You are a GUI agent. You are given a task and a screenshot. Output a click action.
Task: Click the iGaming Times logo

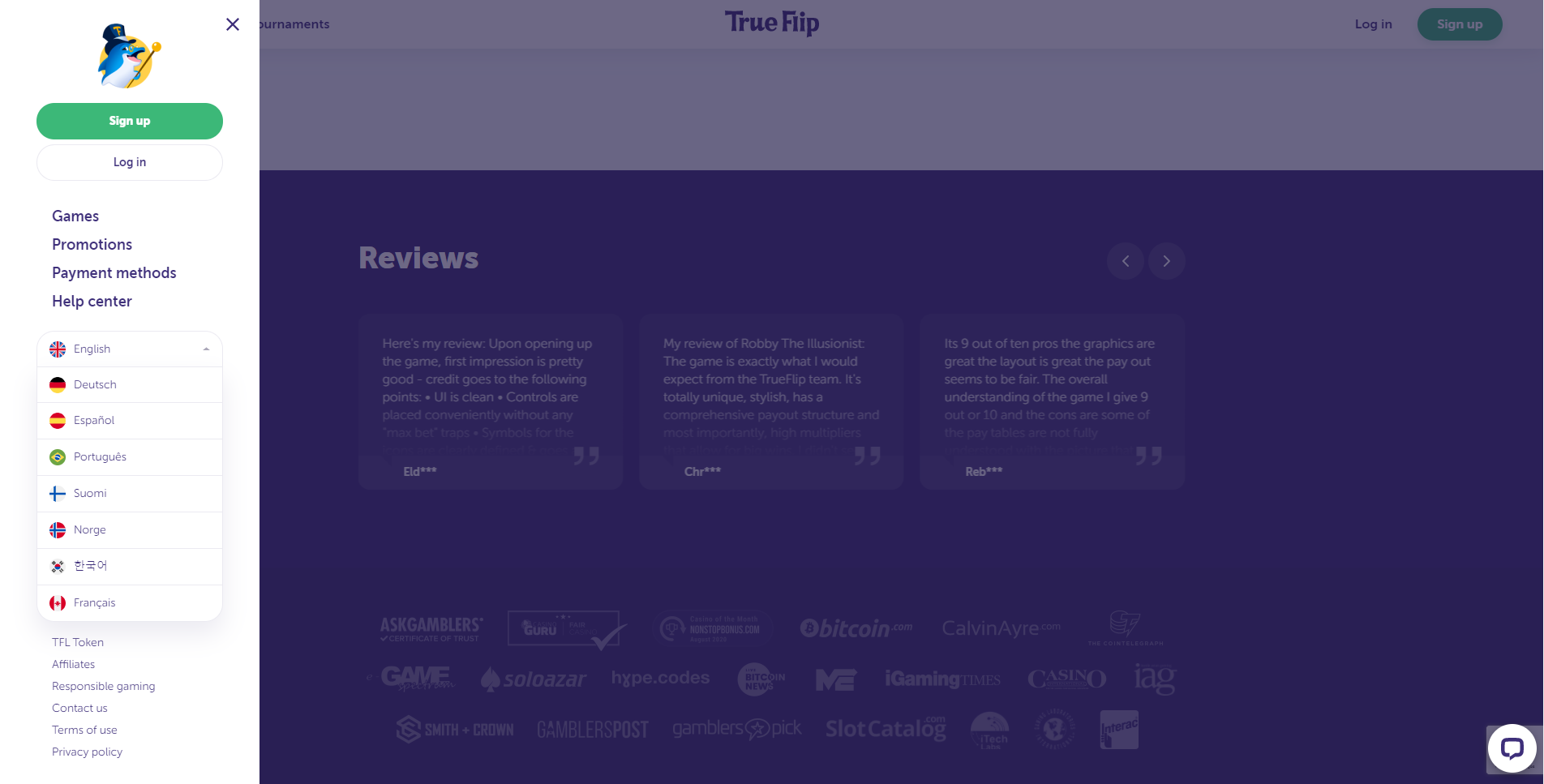click(x=942, y=679)
